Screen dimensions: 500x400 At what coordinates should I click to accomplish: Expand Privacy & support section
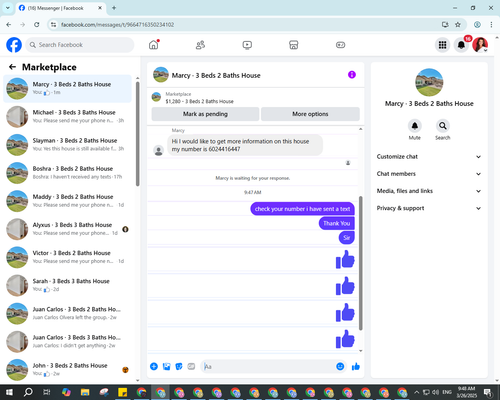(429, 208)
